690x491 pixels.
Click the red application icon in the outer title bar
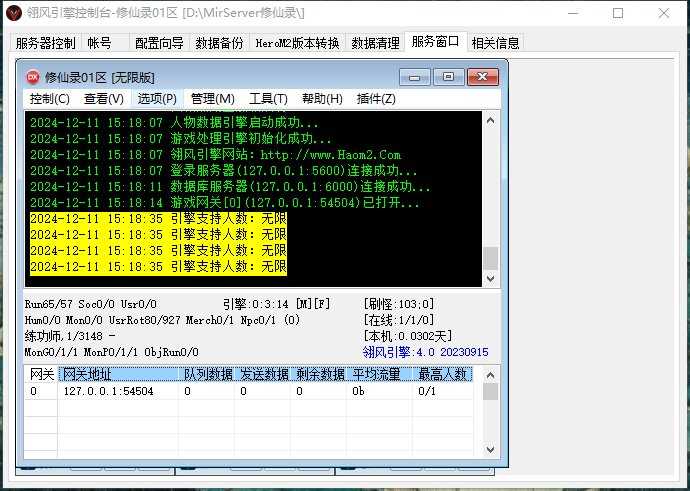(x=13, y=13)
